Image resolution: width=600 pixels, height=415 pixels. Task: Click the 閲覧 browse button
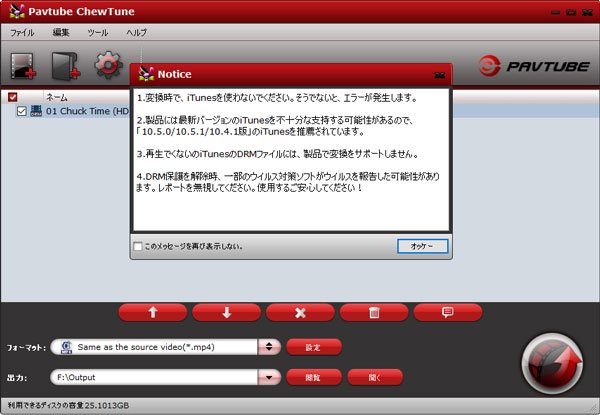314,378
